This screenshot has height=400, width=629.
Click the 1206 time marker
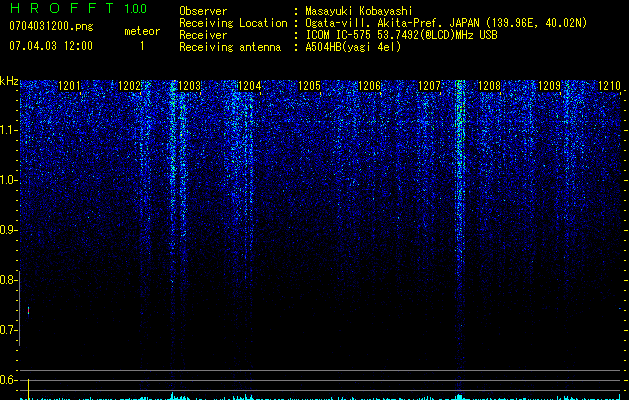[x=369, y=86]
